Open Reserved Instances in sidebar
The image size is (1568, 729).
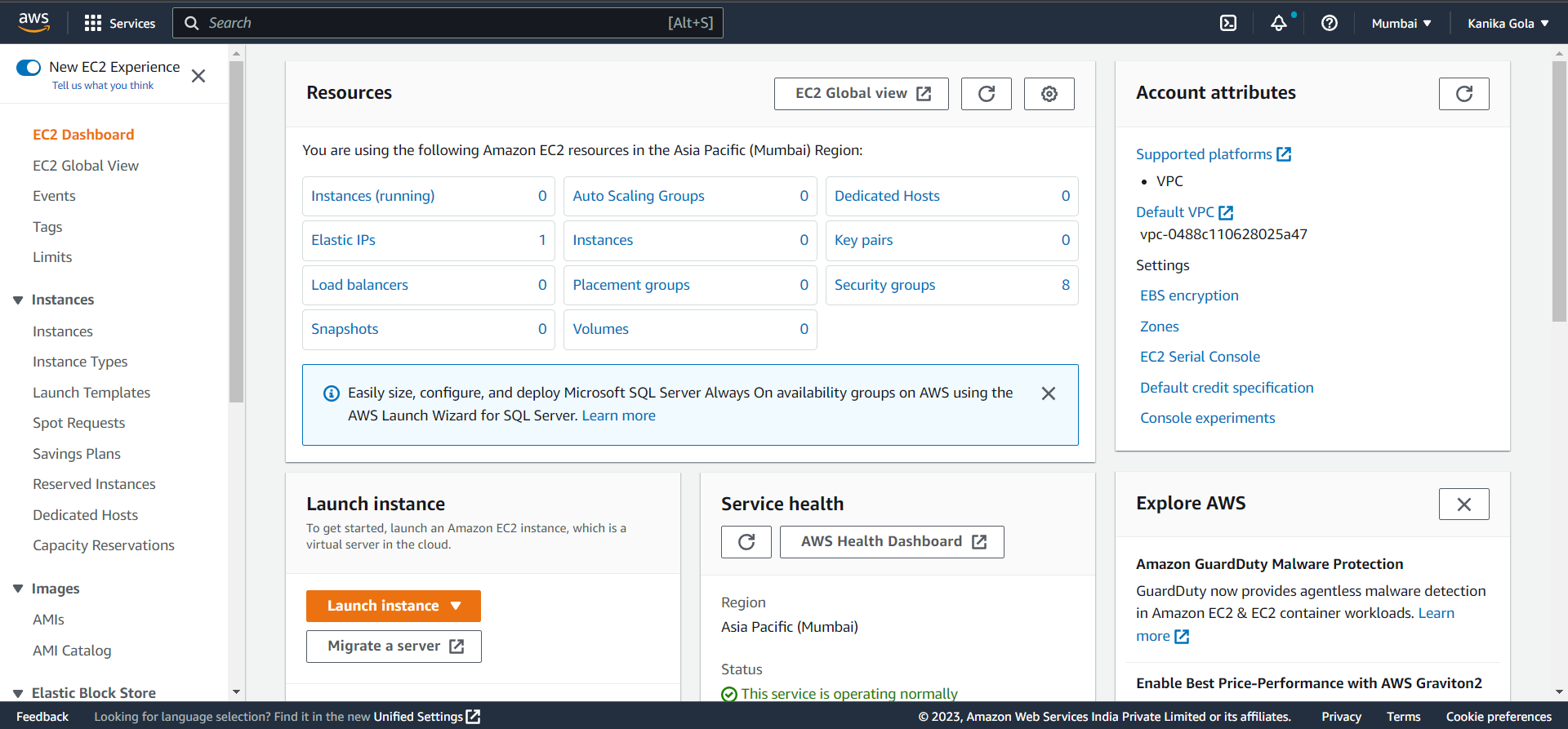pos(94,484)
